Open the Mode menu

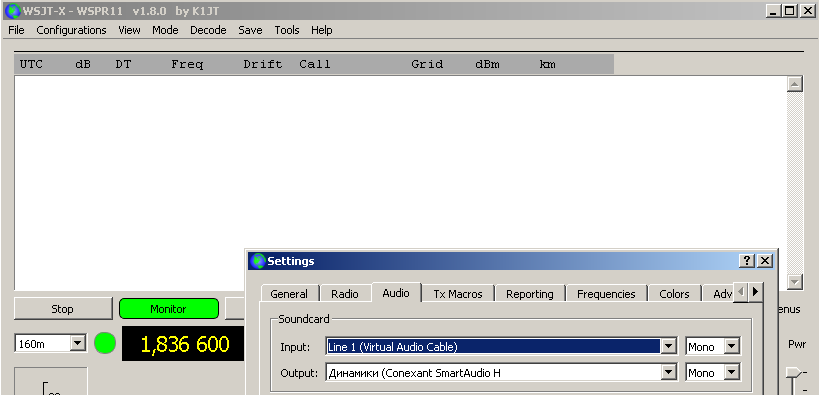coord(165,30)
